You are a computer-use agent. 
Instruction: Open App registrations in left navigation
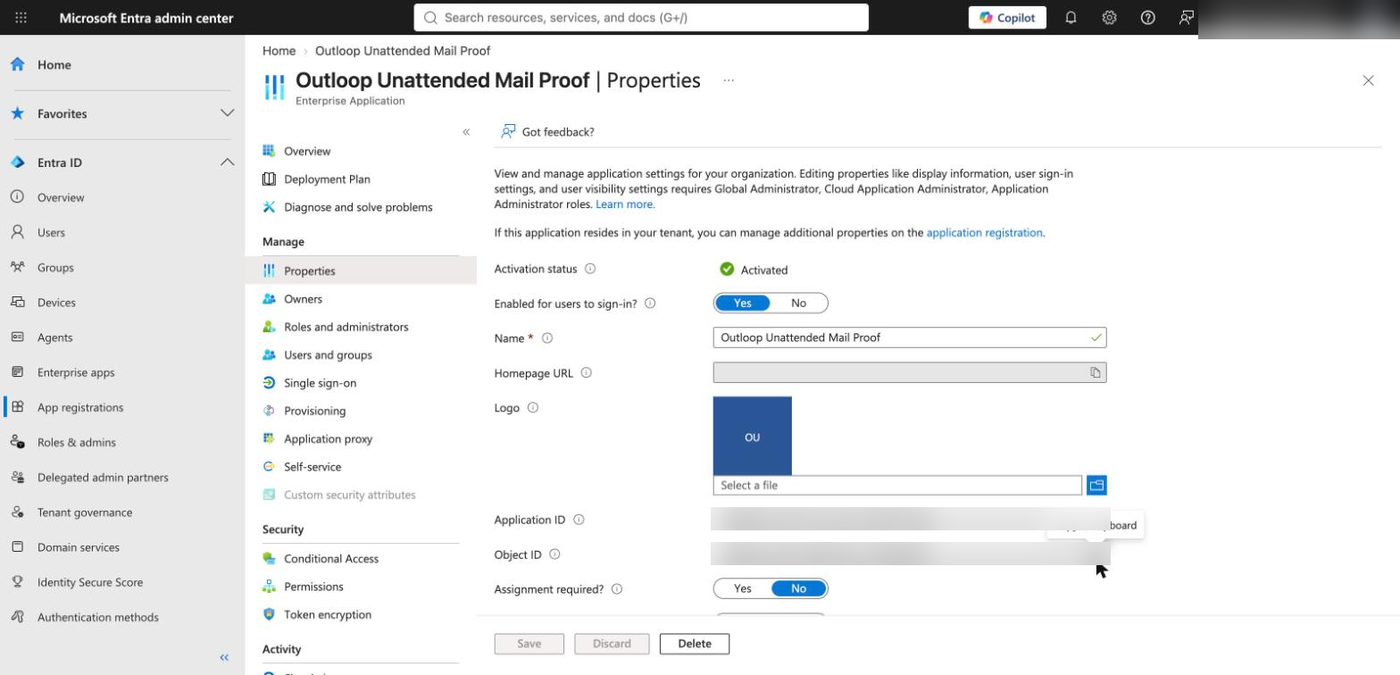(80, 408)
